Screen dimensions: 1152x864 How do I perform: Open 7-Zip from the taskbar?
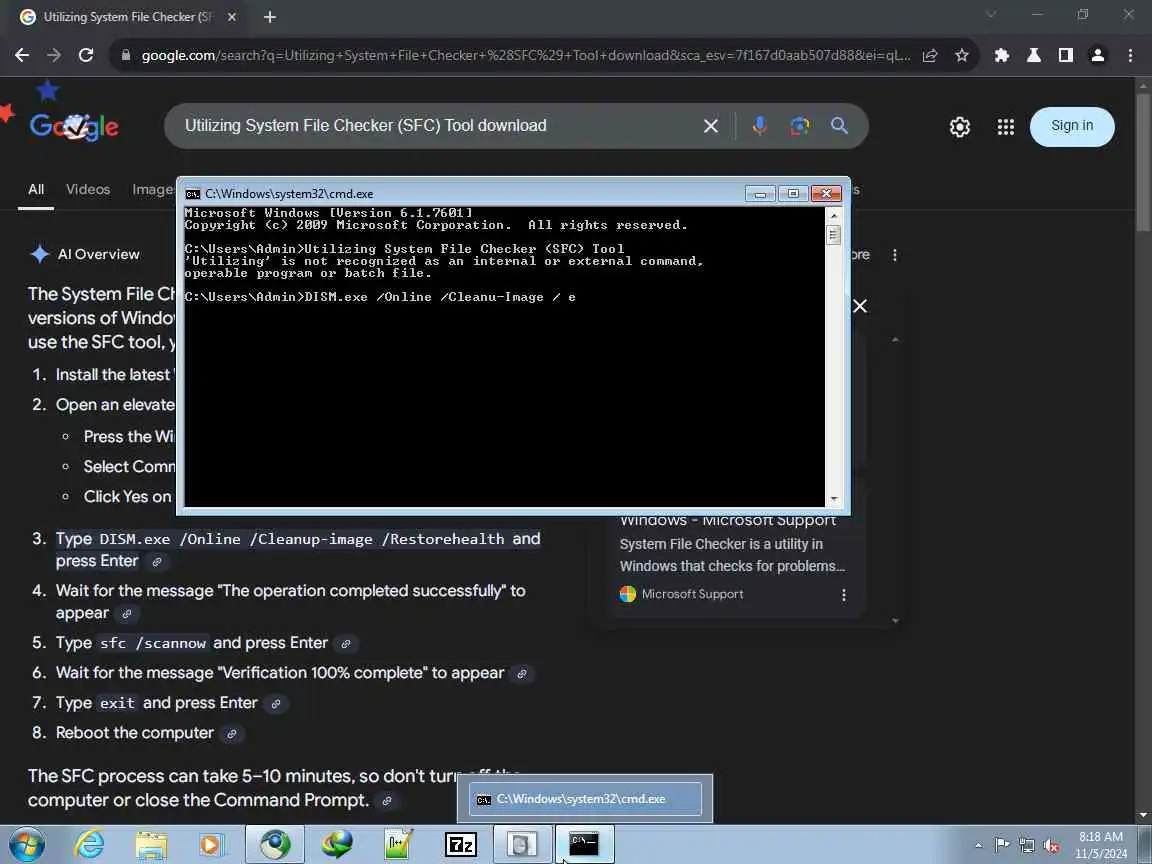tap(461, 845)
